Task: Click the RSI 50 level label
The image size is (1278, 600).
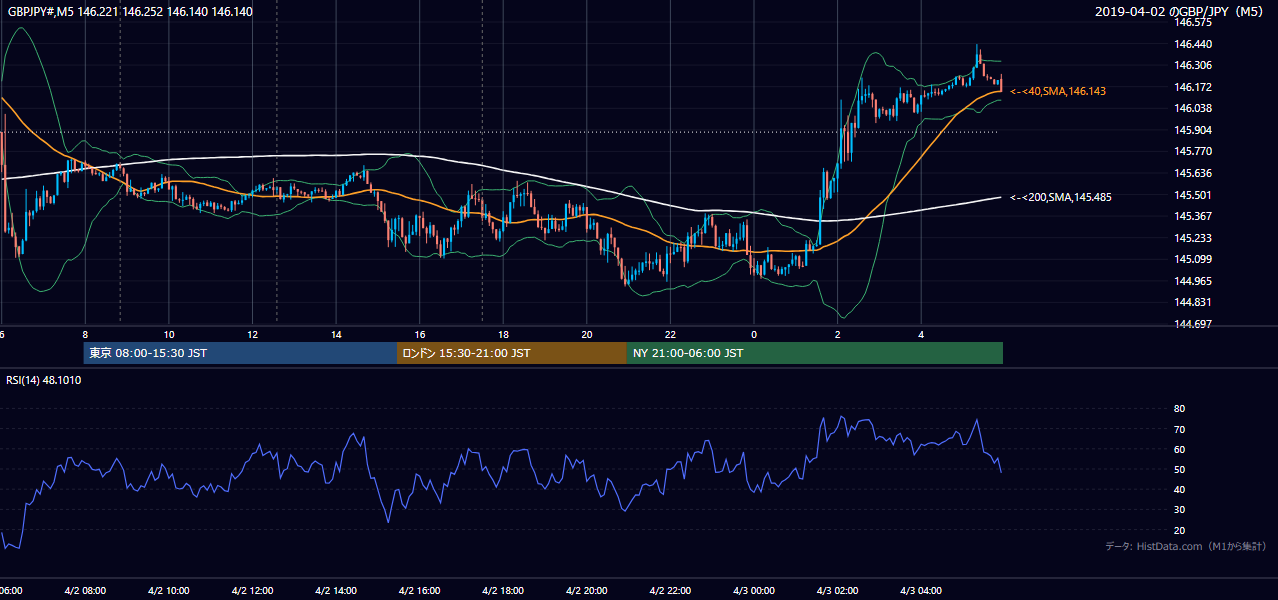Action: coord(1179,469)
